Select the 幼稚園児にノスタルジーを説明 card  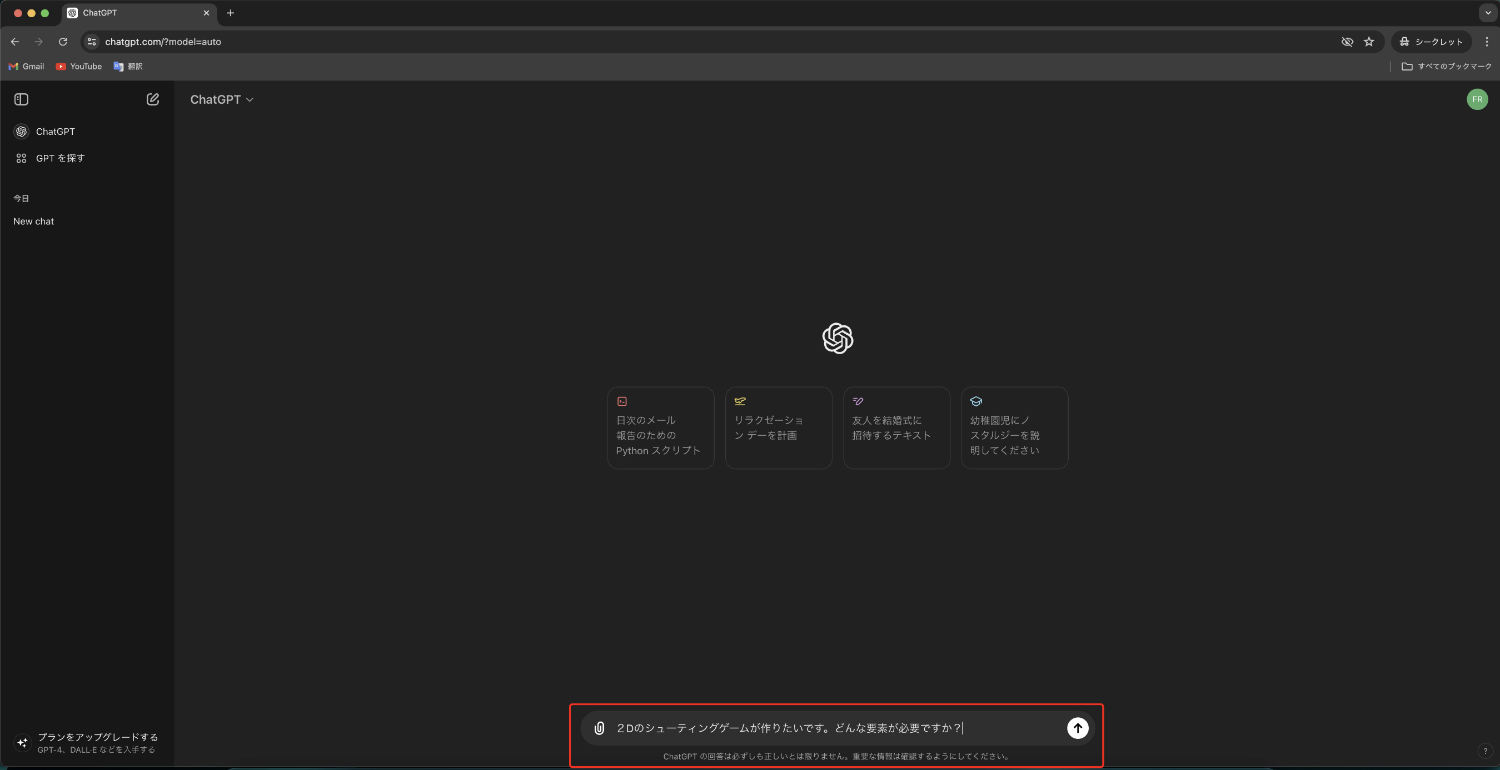point(1015,428)
